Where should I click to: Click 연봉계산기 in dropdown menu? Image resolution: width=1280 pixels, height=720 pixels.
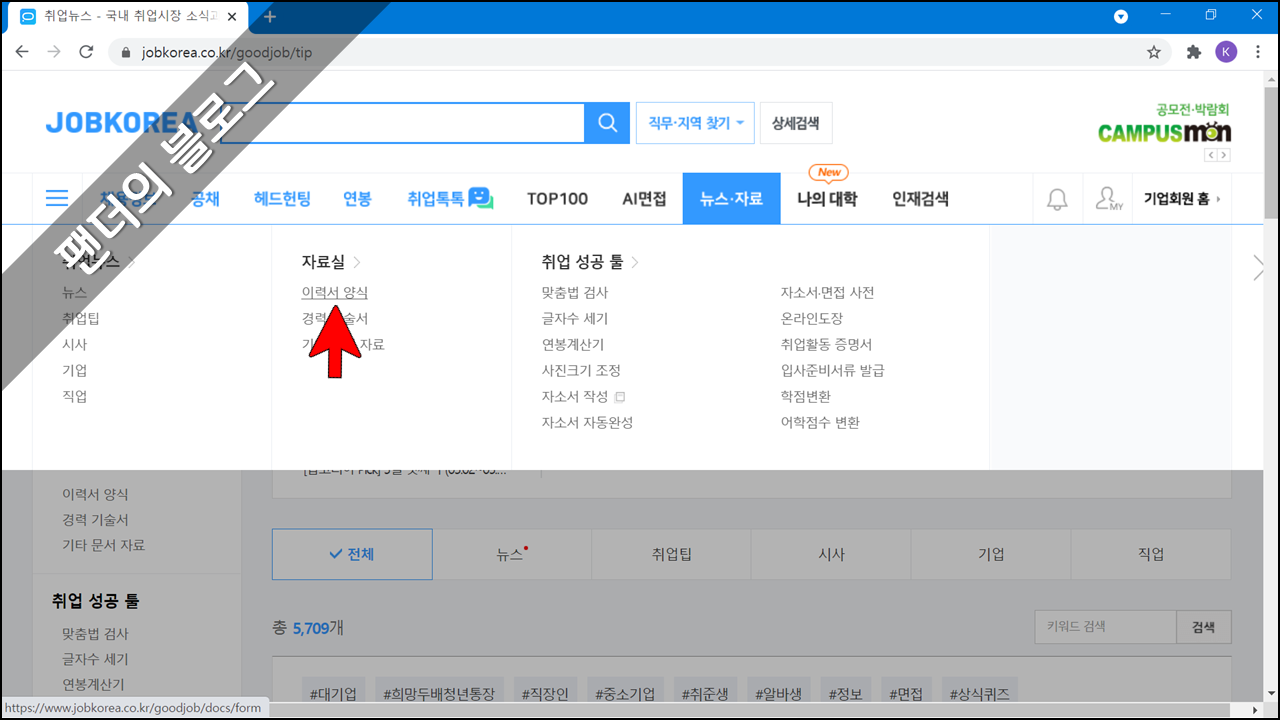(573, 344)
